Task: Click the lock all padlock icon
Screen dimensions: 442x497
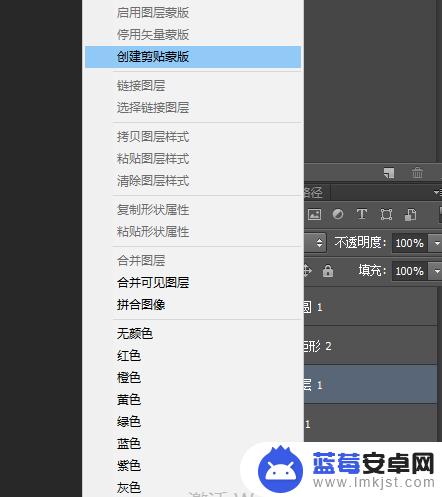Action: pyautogui.click(x=328, y=271)
